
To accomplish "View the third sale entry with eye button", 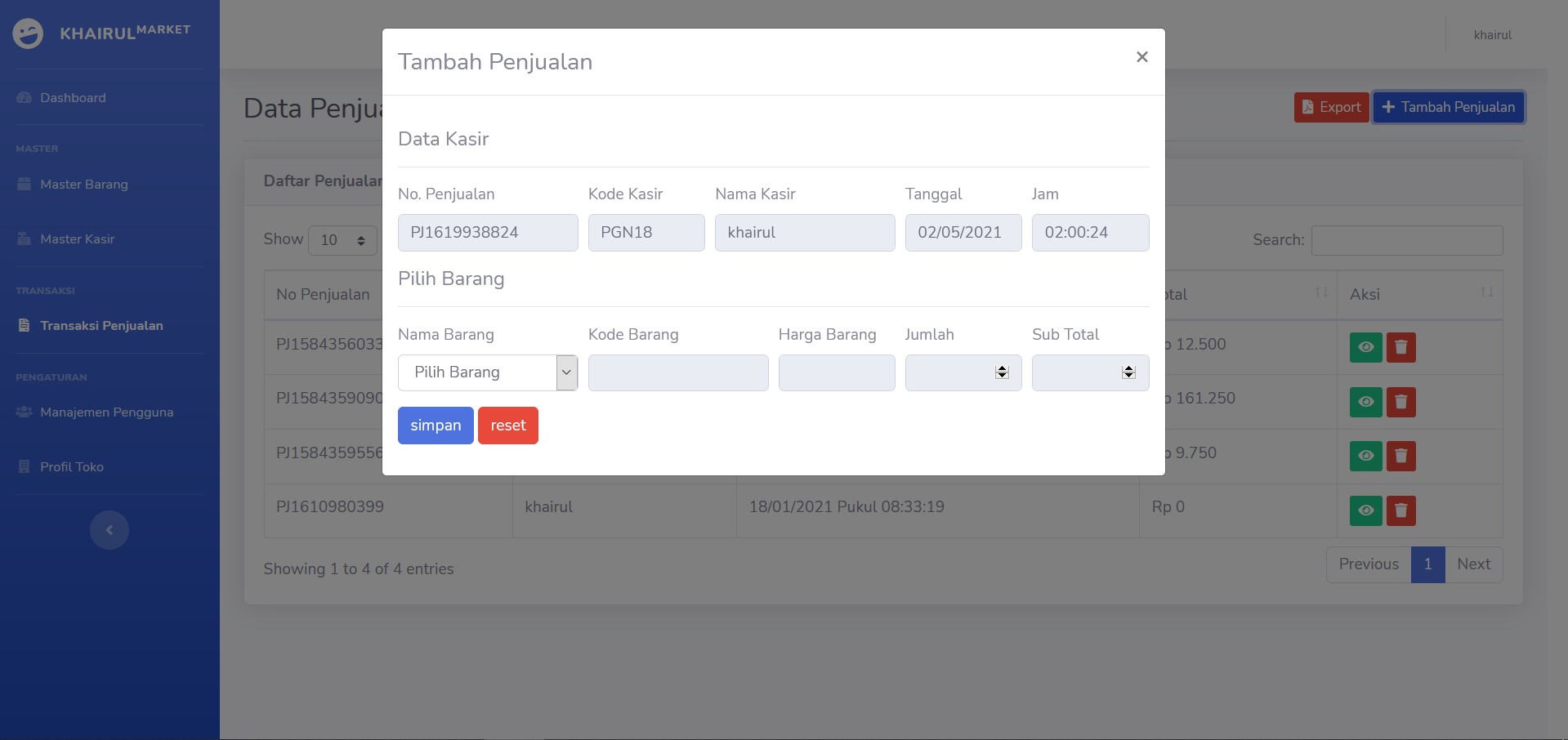I will tap(1365, 456).
